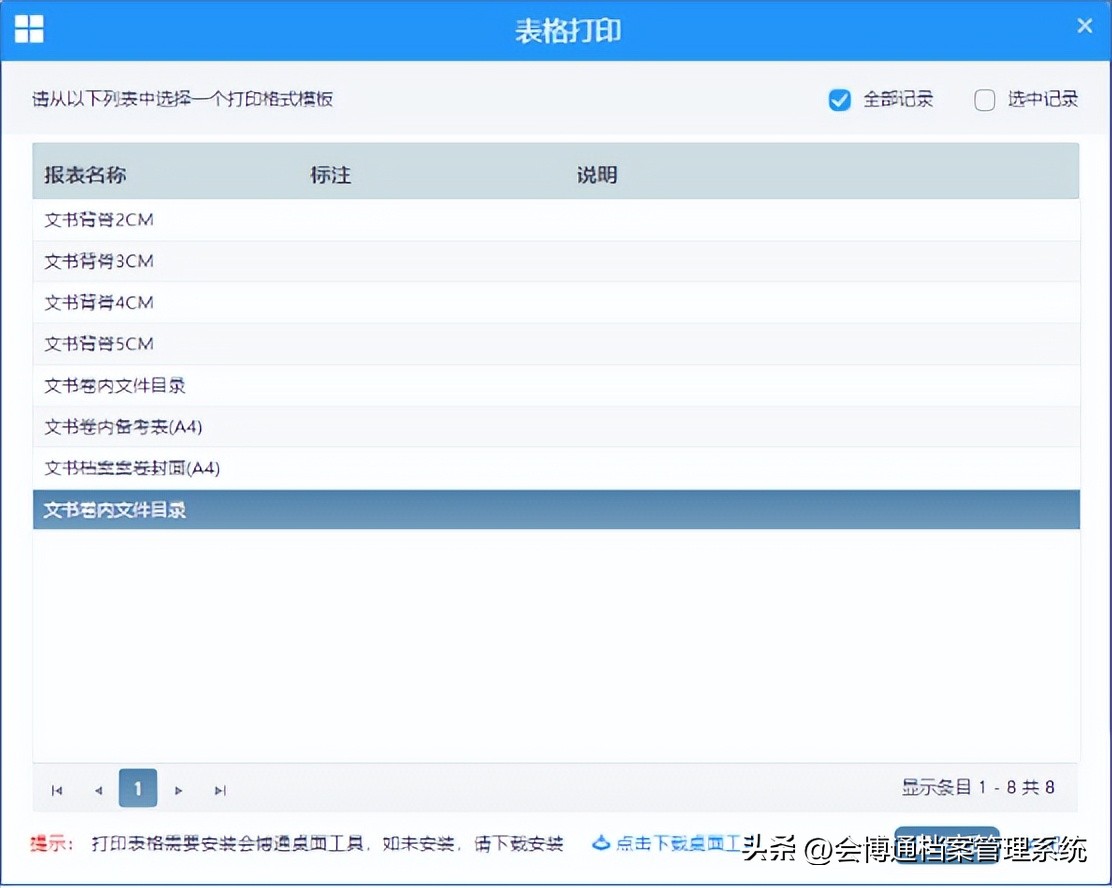Click the previous page arrow
Image resolution: width=1112 pixels, height=888 pixels.
98,789
